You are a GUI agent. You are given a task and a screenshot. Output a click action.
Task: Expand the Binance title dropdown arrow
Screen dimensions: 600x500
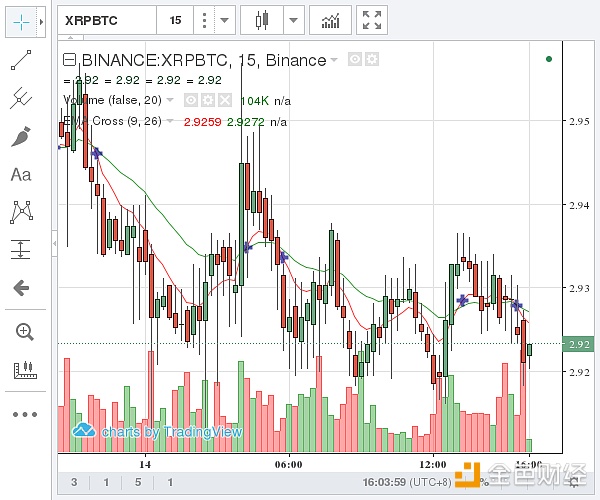[x=334, y=60]
